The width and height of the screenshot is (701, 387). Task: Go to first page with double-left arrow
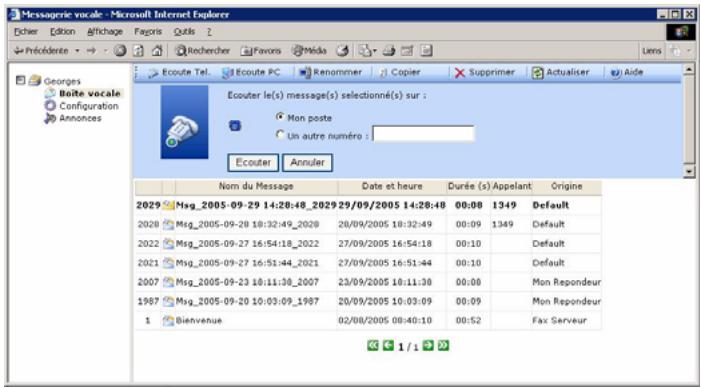[x=372, y=345]
